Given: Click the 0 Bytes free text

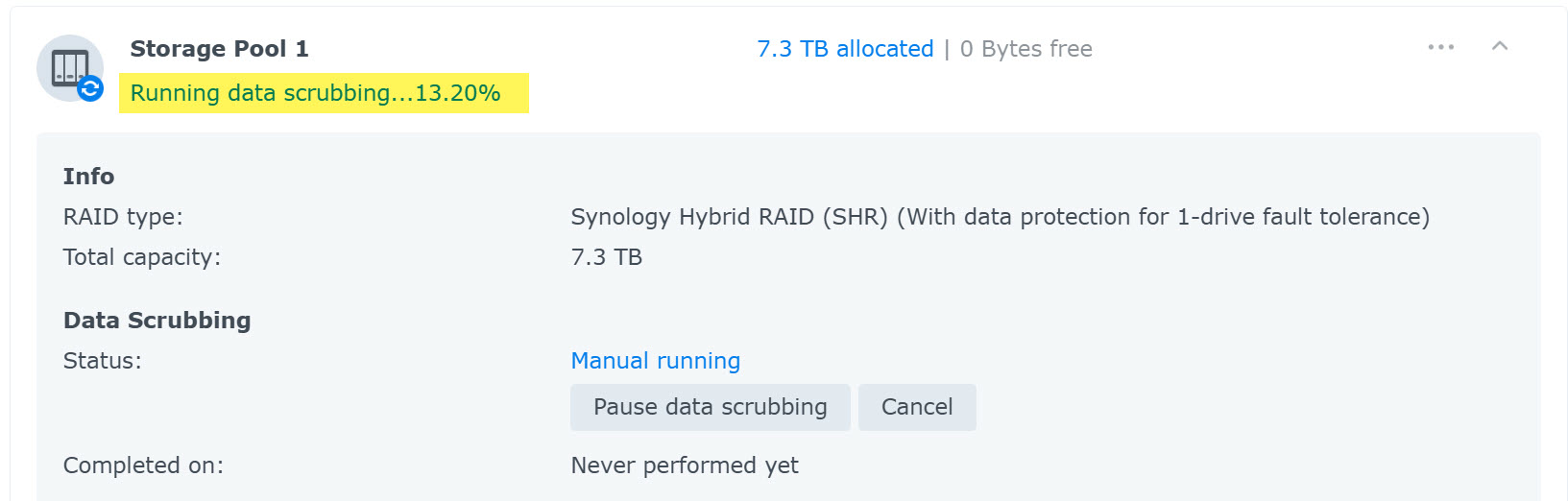Looking at the screenshot, I should click(x=1026, y=49).
